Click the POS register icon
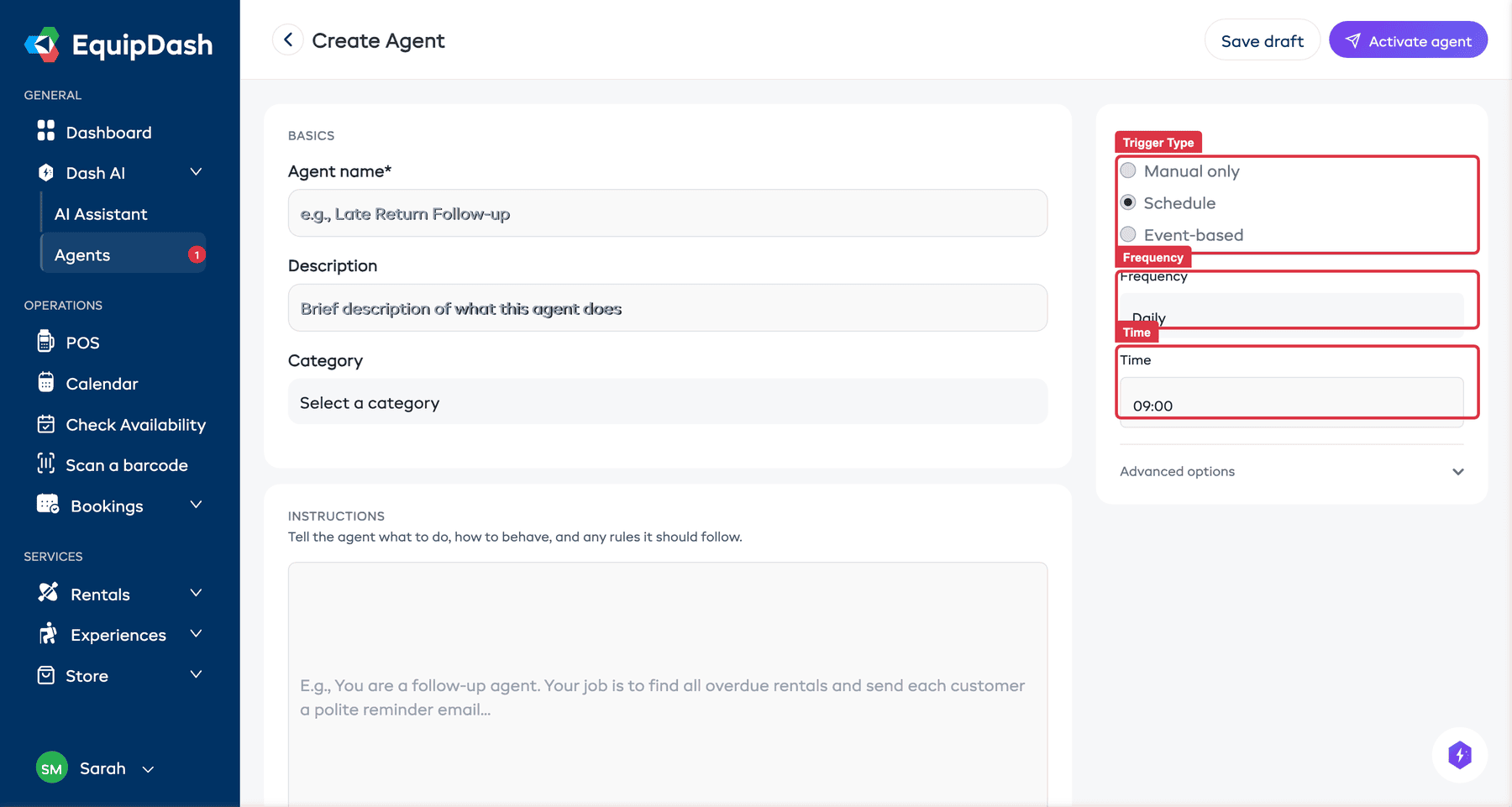This screenshot has height=807, width=1512. coord(46,342)
